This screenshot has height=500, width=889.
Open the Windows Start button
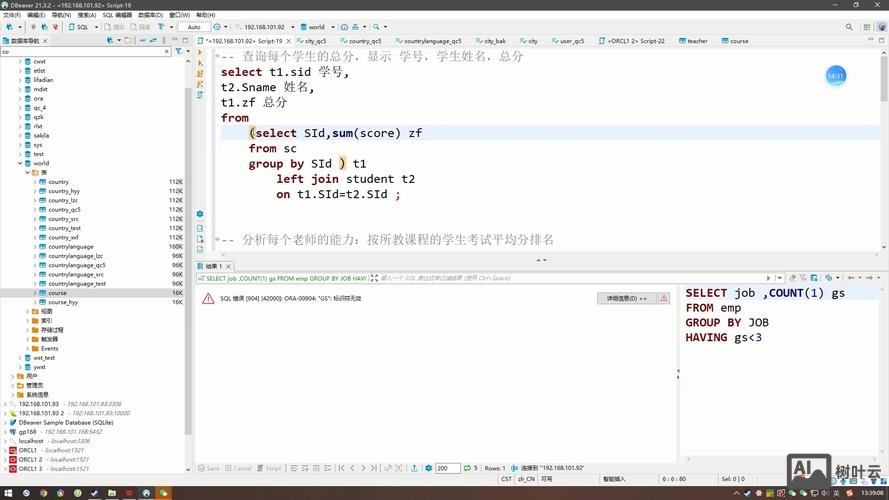(x=8, y=493)
